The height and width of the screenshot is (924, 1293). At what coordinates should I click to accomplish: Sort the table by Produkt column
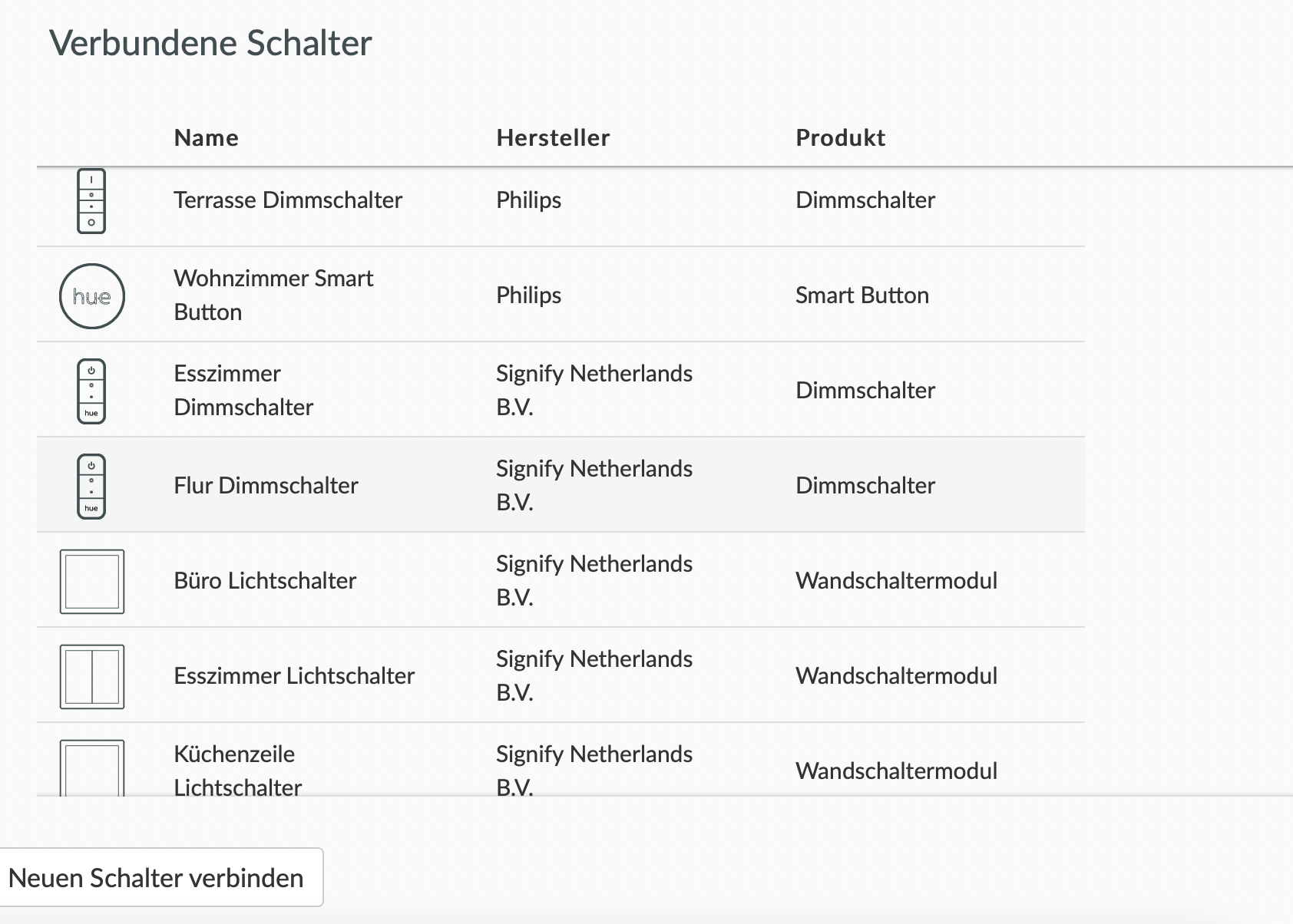click(x=841, y=137)
